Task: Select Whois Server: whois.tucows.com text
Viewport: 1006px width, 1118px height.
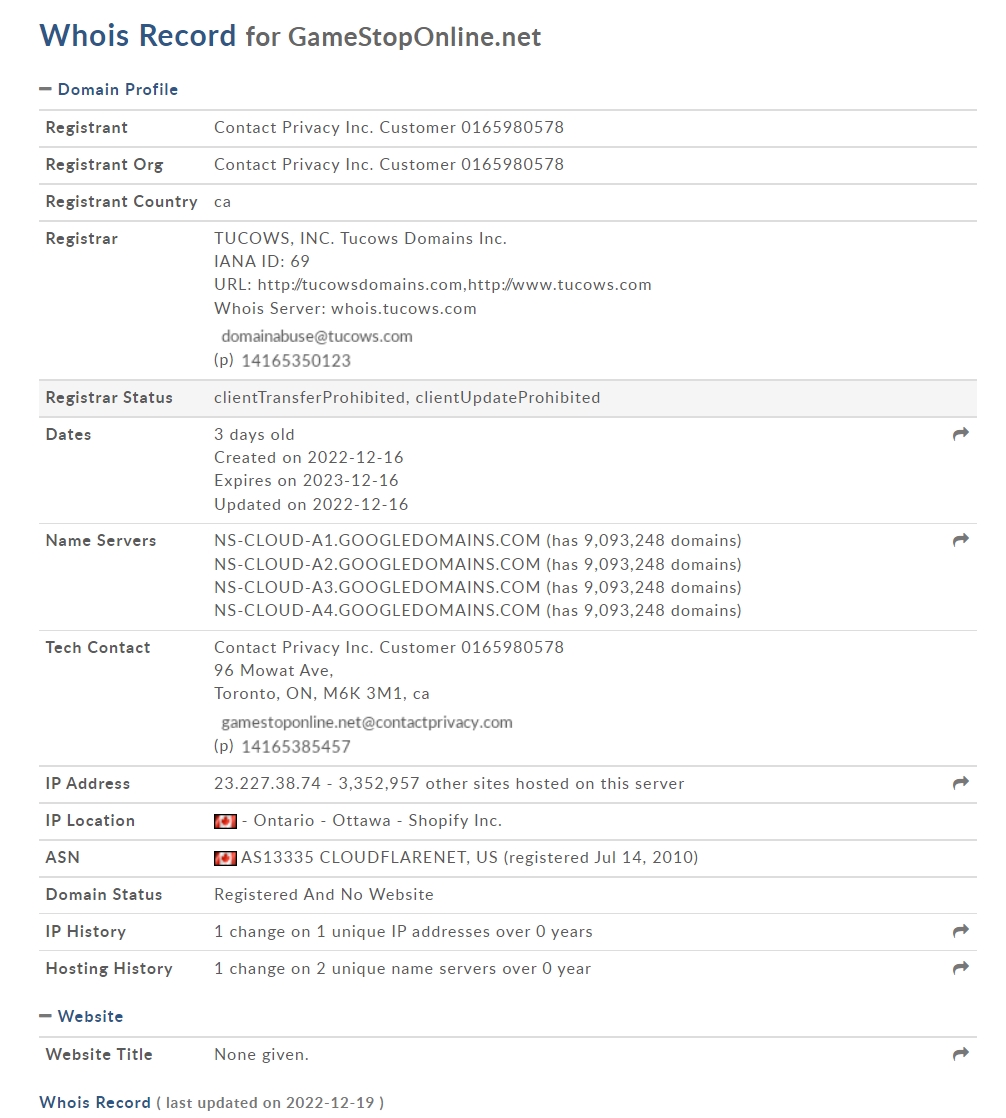Action: [345, 309]
